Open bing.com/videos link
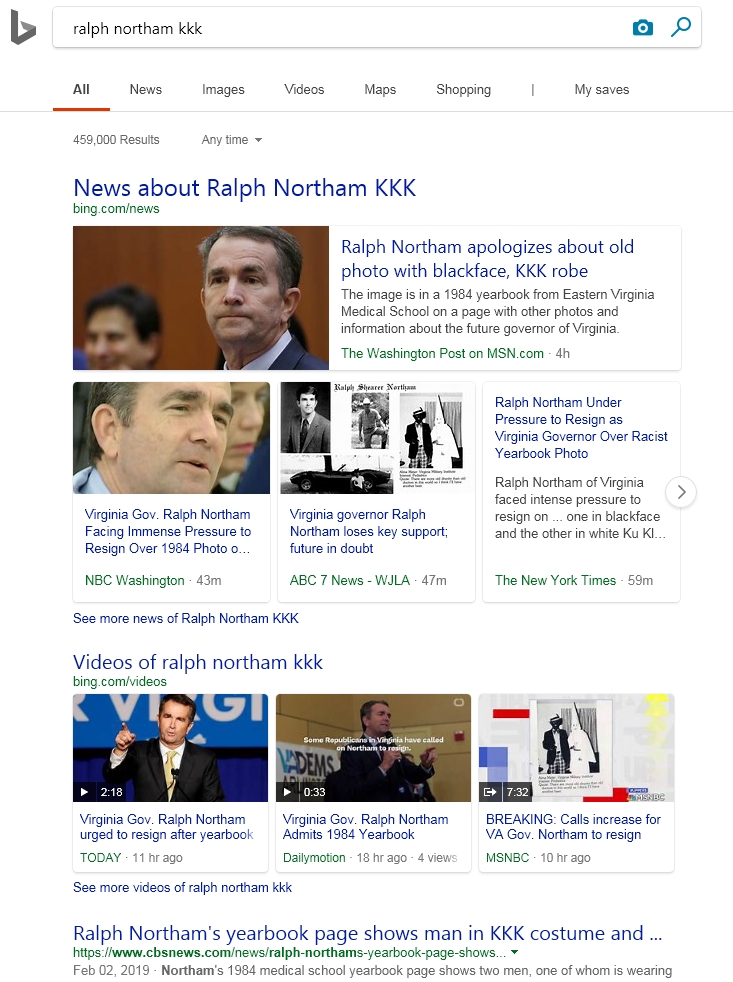The height and width of the screenshot is (982, 733). coord(120,681)
